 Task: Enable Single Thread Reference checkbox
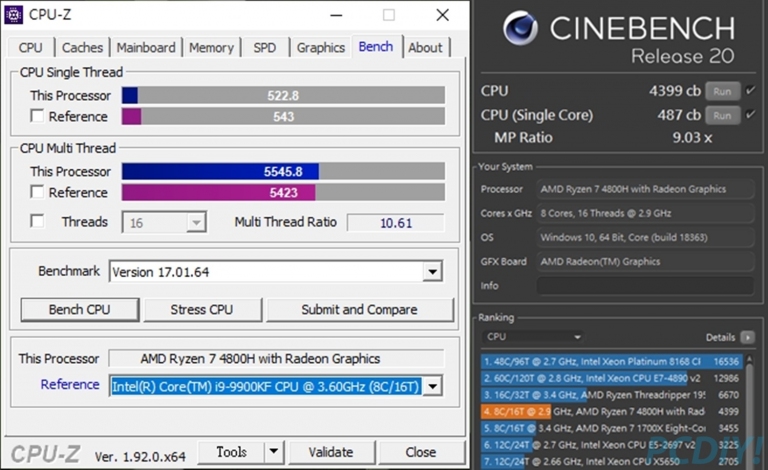click(x=37, y=116)
